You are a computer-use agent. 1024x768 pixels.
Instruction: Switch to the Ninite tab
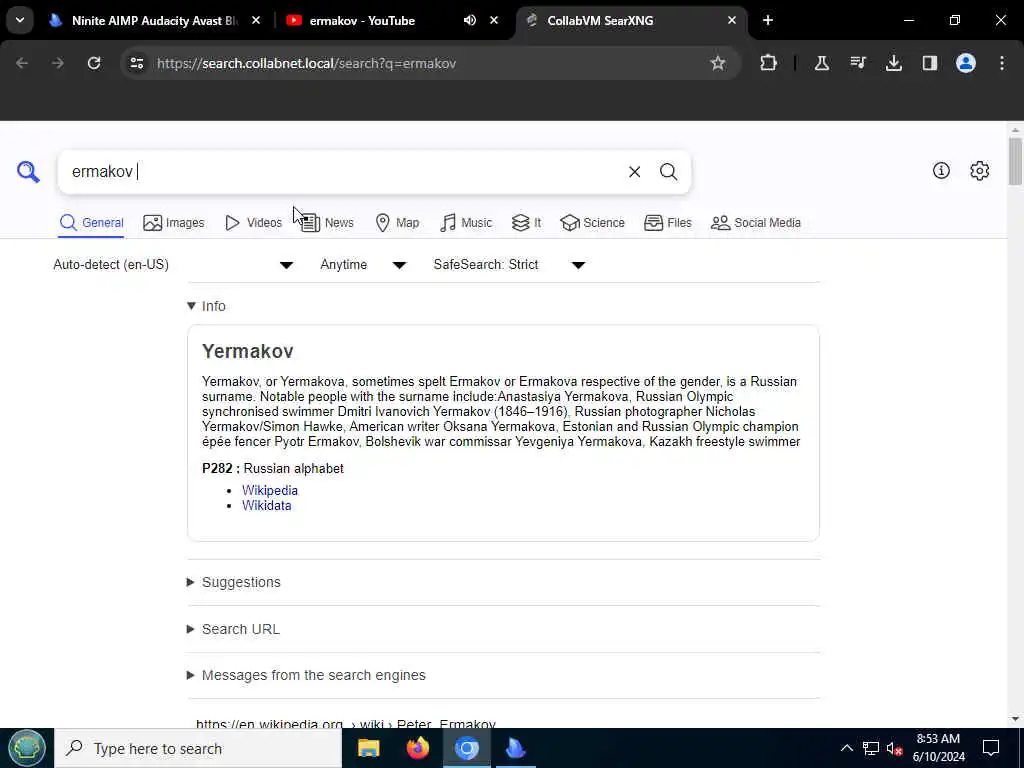(x=154, y=21)
